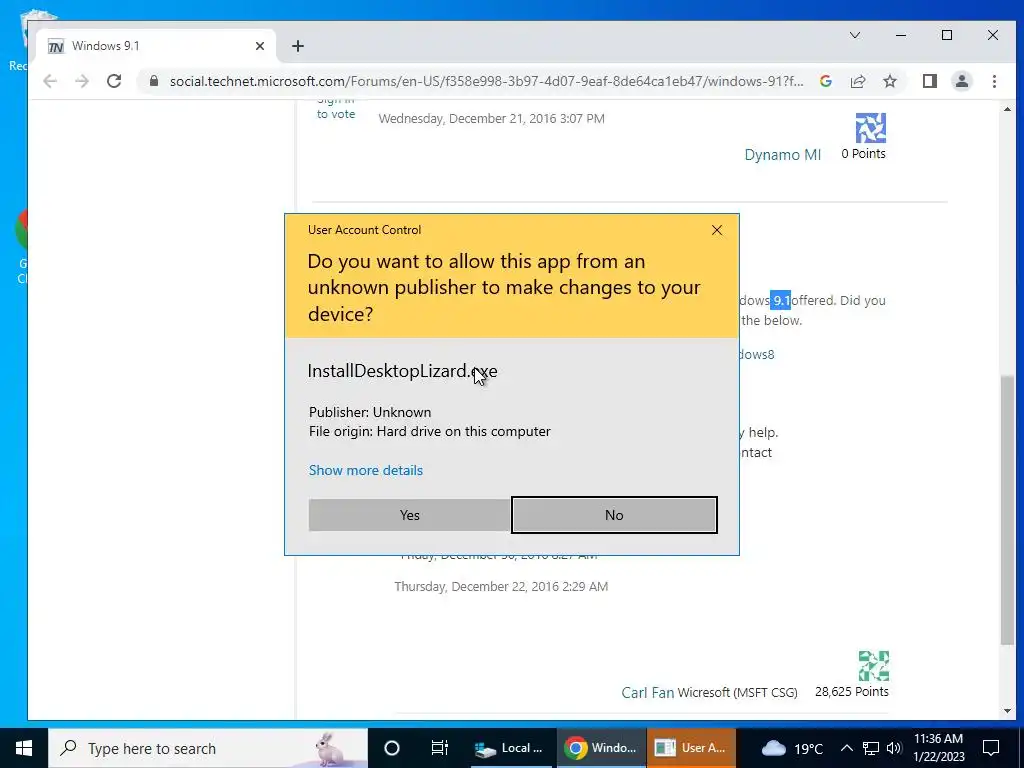Click the 28,625 Points text
1024x768 pixels.
pyautogui.click(x=852, y=692)
